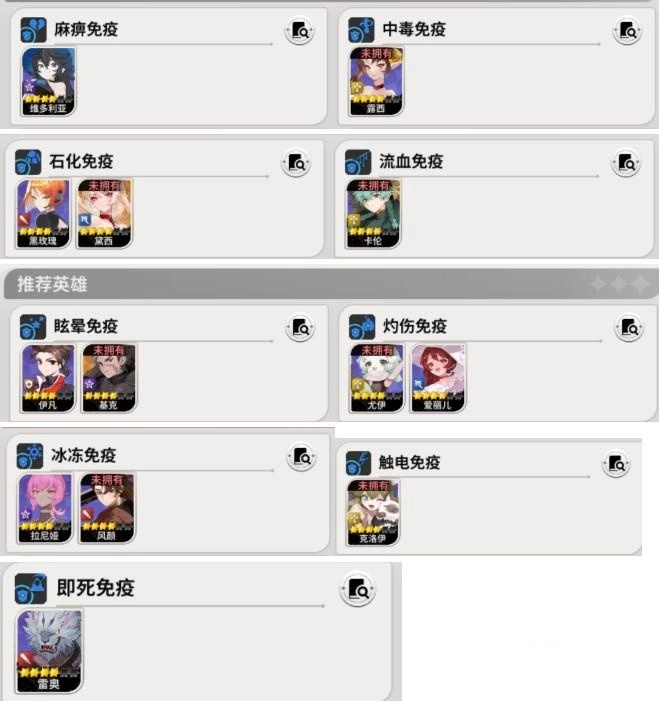
Task: Click the 推荐英雄 section header
Action: coord(52,284)
